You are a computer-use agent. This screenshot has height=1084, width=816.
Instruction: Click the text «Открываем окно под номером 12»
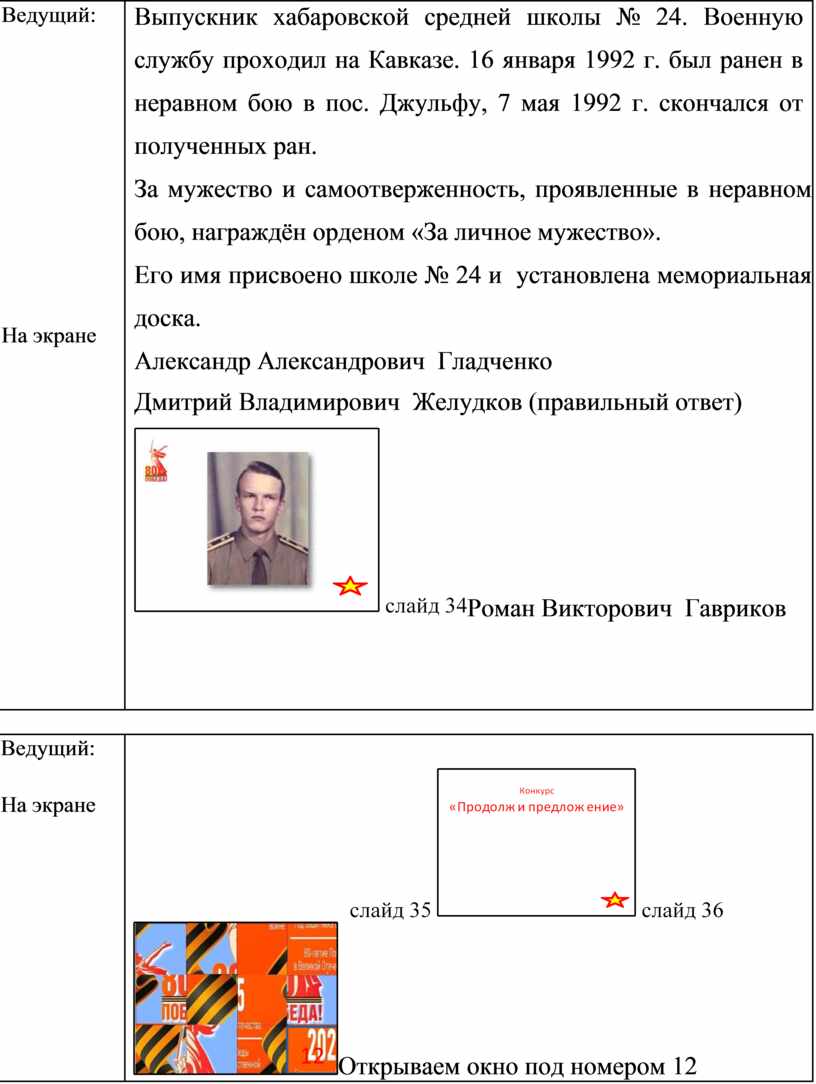tap(518, 1066)
